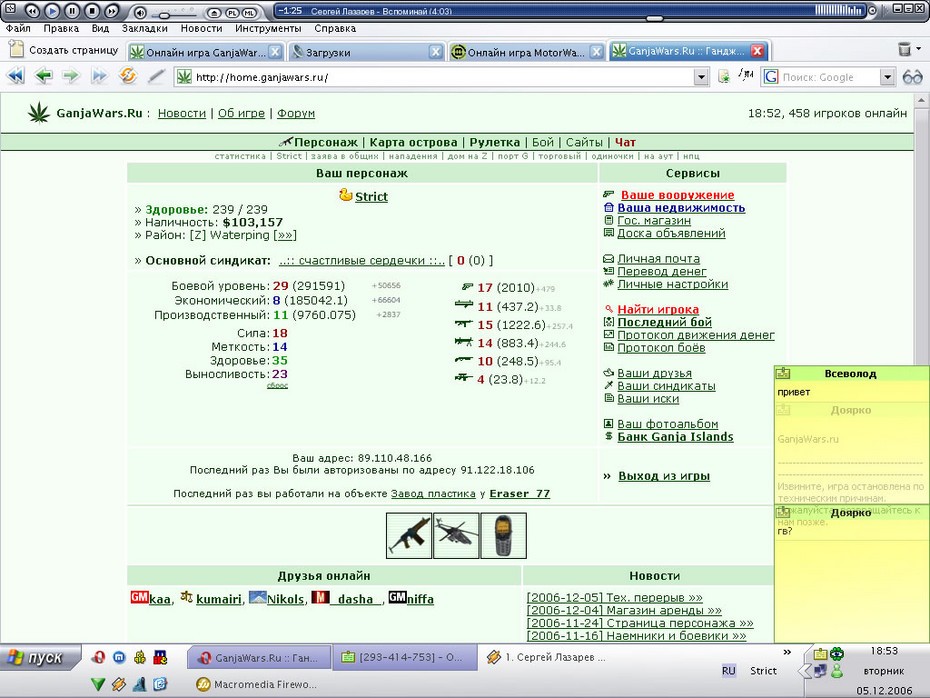Open the Рулетка page menu item
Image resolution: width=930 pixels, height=698 pixels.
tap(495, 142)
